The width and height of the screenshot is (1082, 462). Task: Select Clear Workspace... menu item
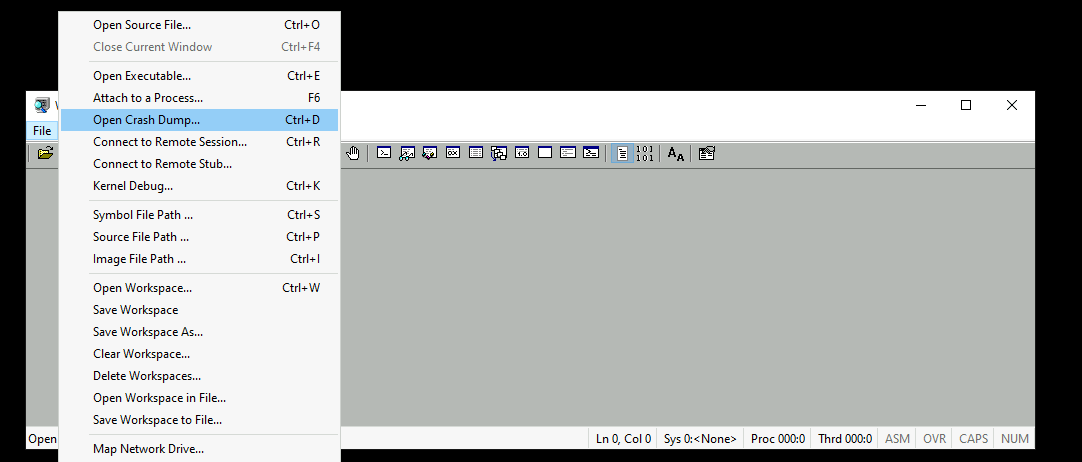199,354
